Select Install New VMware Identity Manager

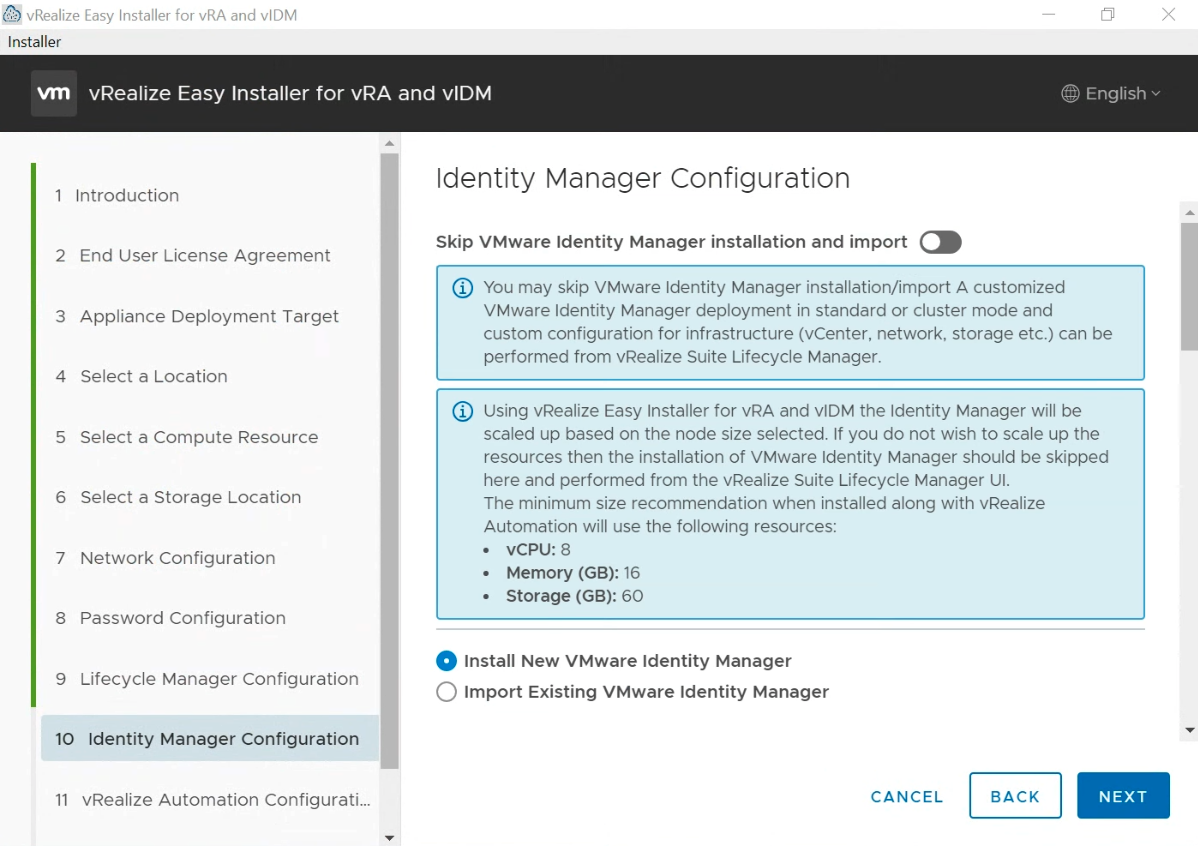[446, 661]
